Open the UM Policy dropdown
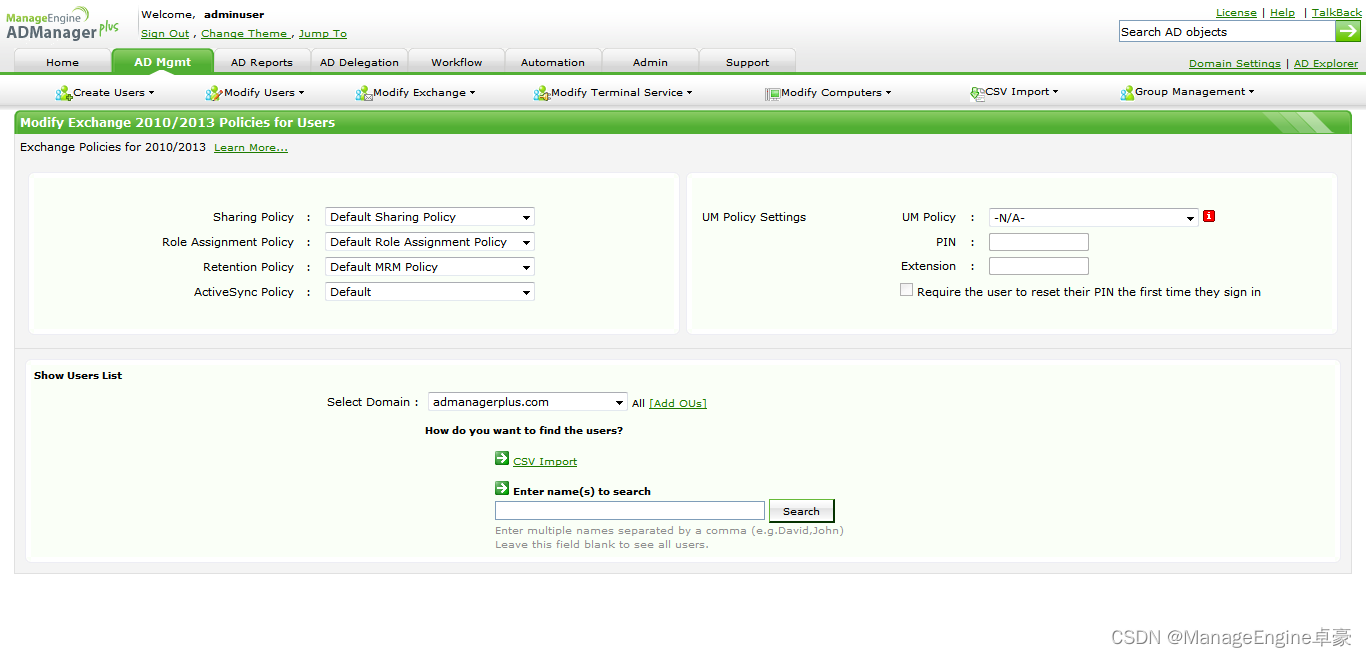 [1094, 217]
